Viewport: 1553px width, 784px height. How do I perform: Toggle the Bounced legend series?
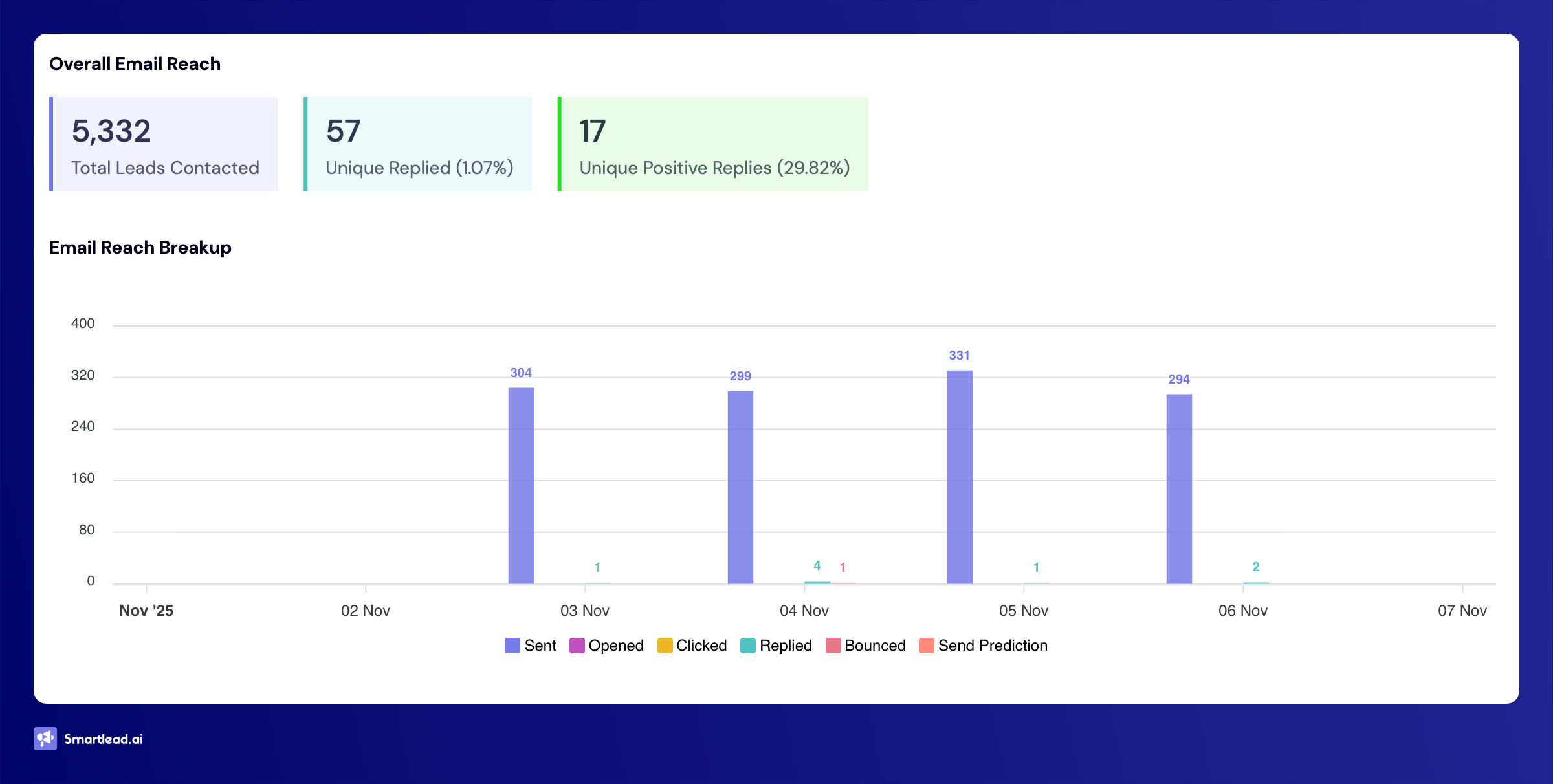point(874,646)
